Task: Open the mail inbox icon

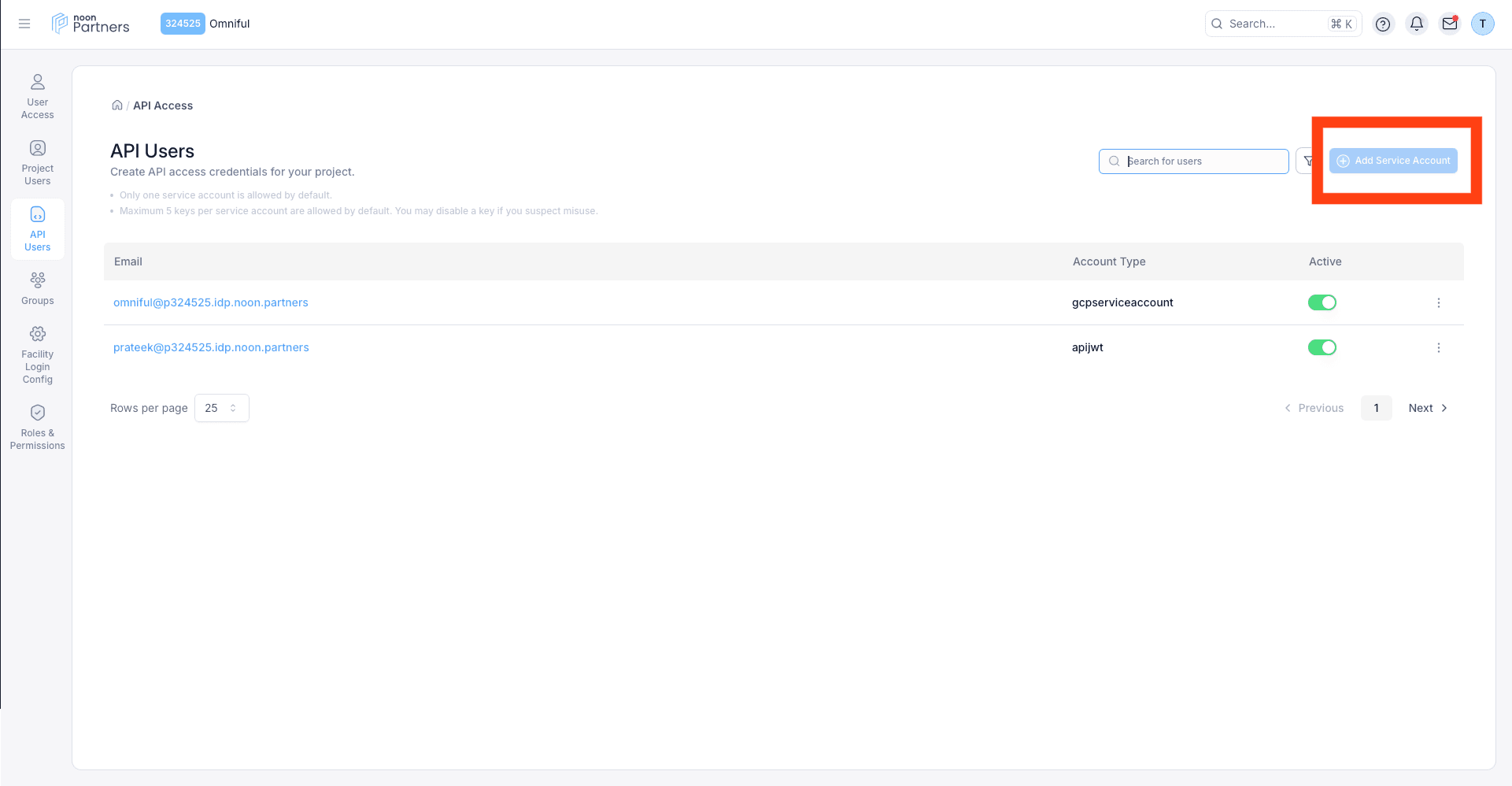Action: [x=1449, y=24]
